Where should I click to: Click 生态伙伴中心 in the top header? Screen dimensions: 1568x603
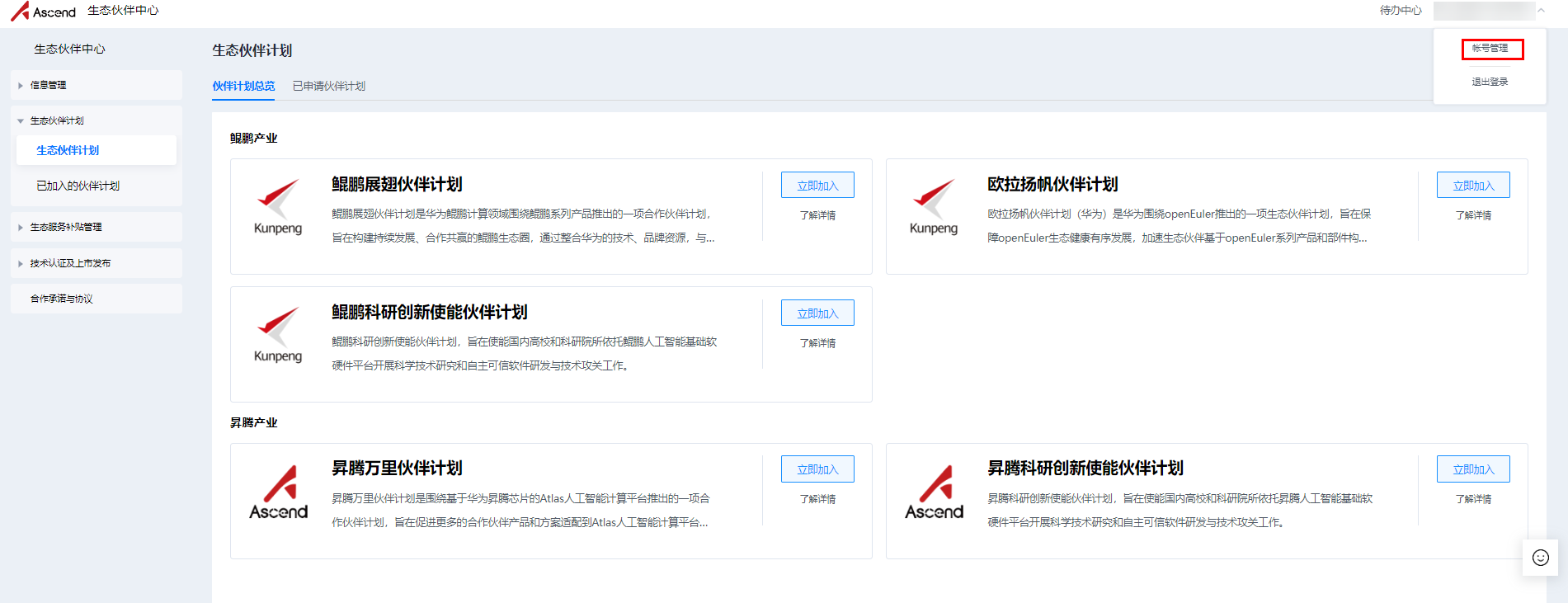[x=124, y=11]
